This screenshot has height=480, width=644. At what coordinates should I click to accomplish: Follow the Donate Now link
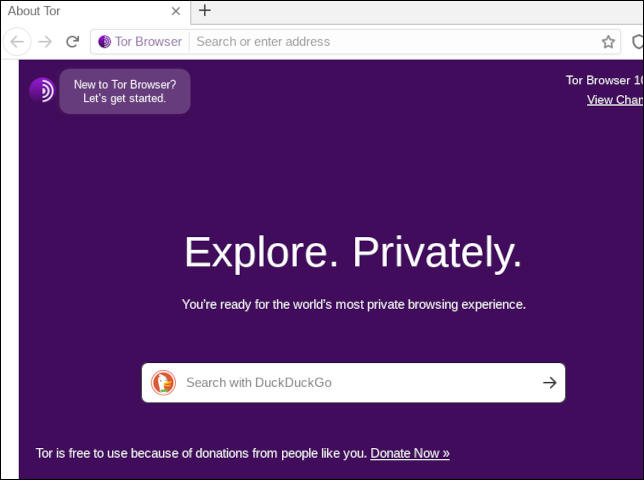(x=410, y=453)
